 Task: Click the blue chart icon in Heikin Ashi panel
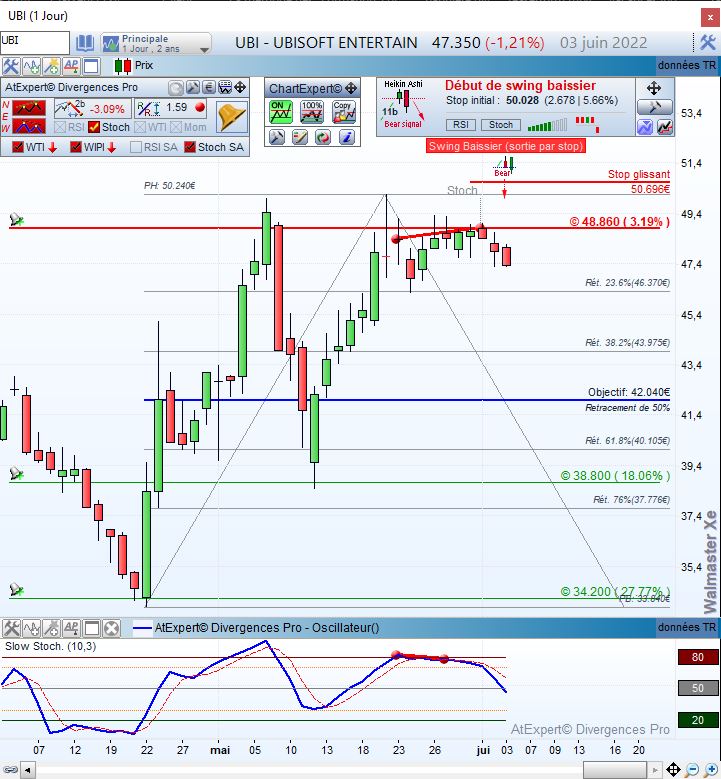tap(645, 127)
